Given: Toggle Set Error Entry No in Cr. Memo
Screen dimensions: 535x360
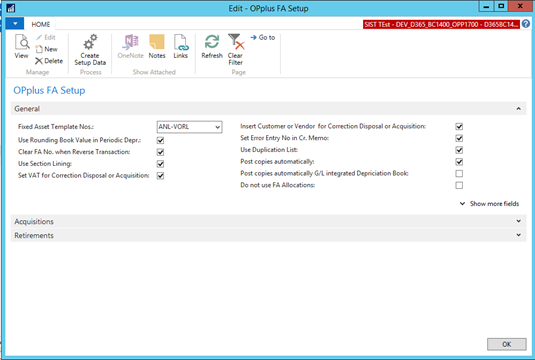Looking at the screenshot, I should pyautogui.click(x=459, y=138).
